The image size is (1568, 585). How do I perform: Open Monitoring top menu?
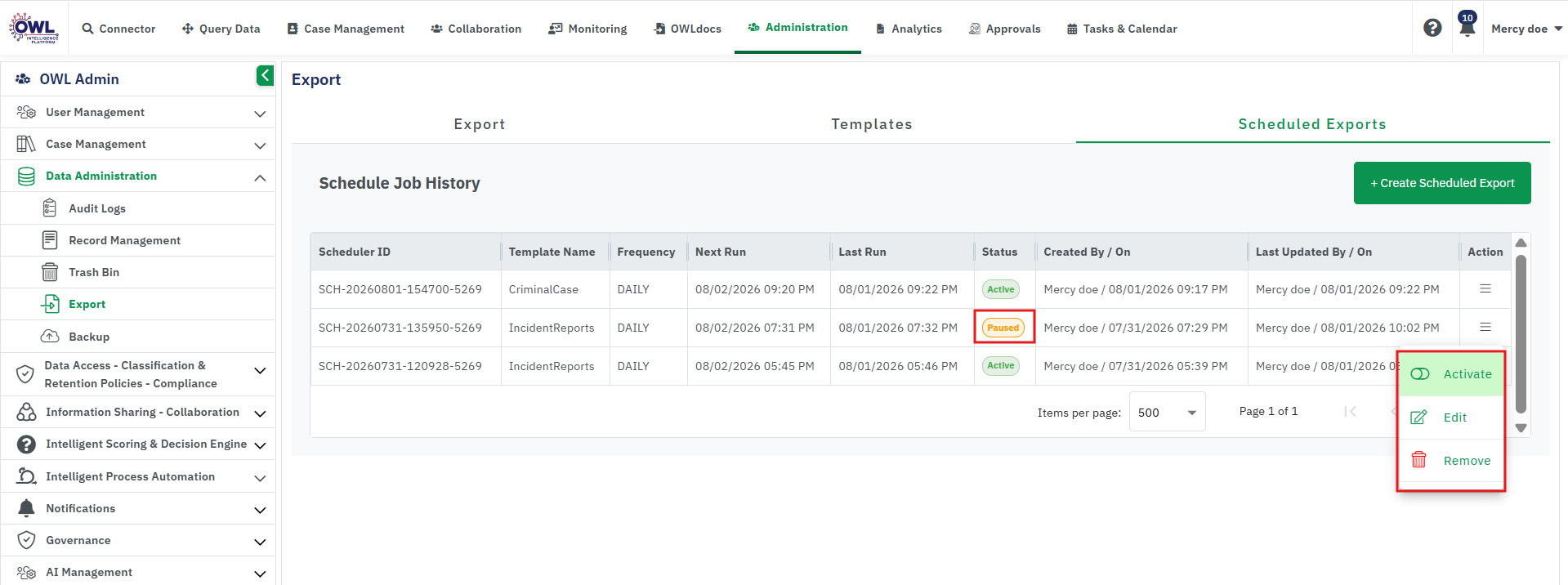(x=587, y=29)
